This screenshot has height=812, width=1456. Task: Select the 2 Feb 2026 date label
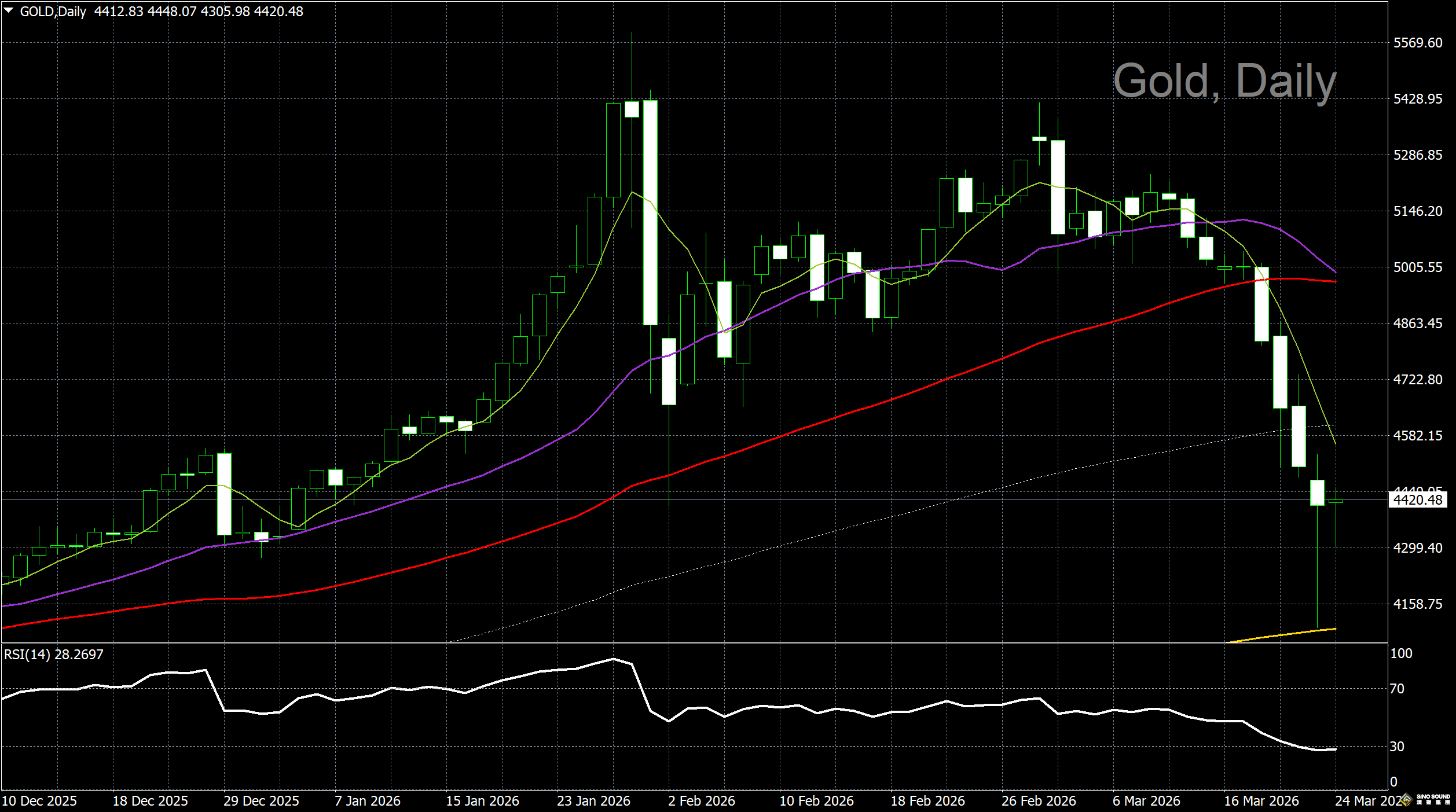click(701, 801)
